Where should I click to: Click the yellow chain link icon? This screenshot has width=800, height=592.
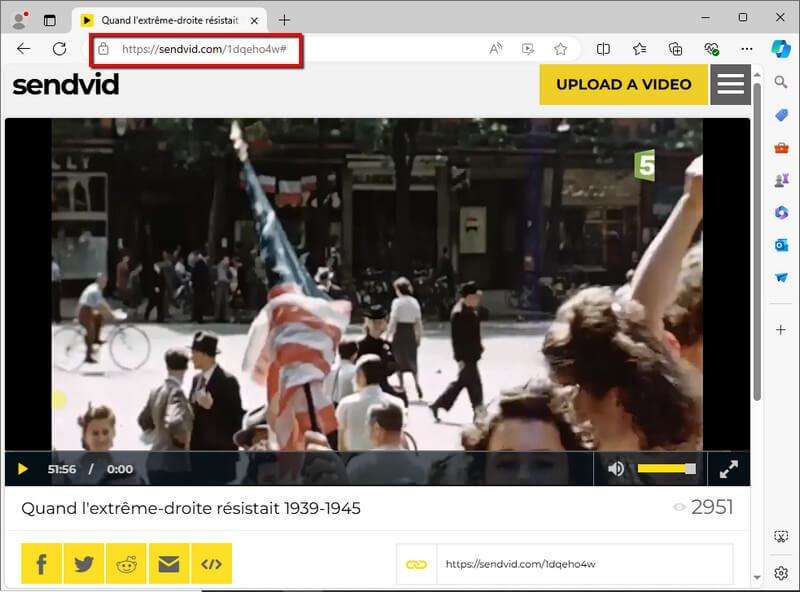pos(416,564)
